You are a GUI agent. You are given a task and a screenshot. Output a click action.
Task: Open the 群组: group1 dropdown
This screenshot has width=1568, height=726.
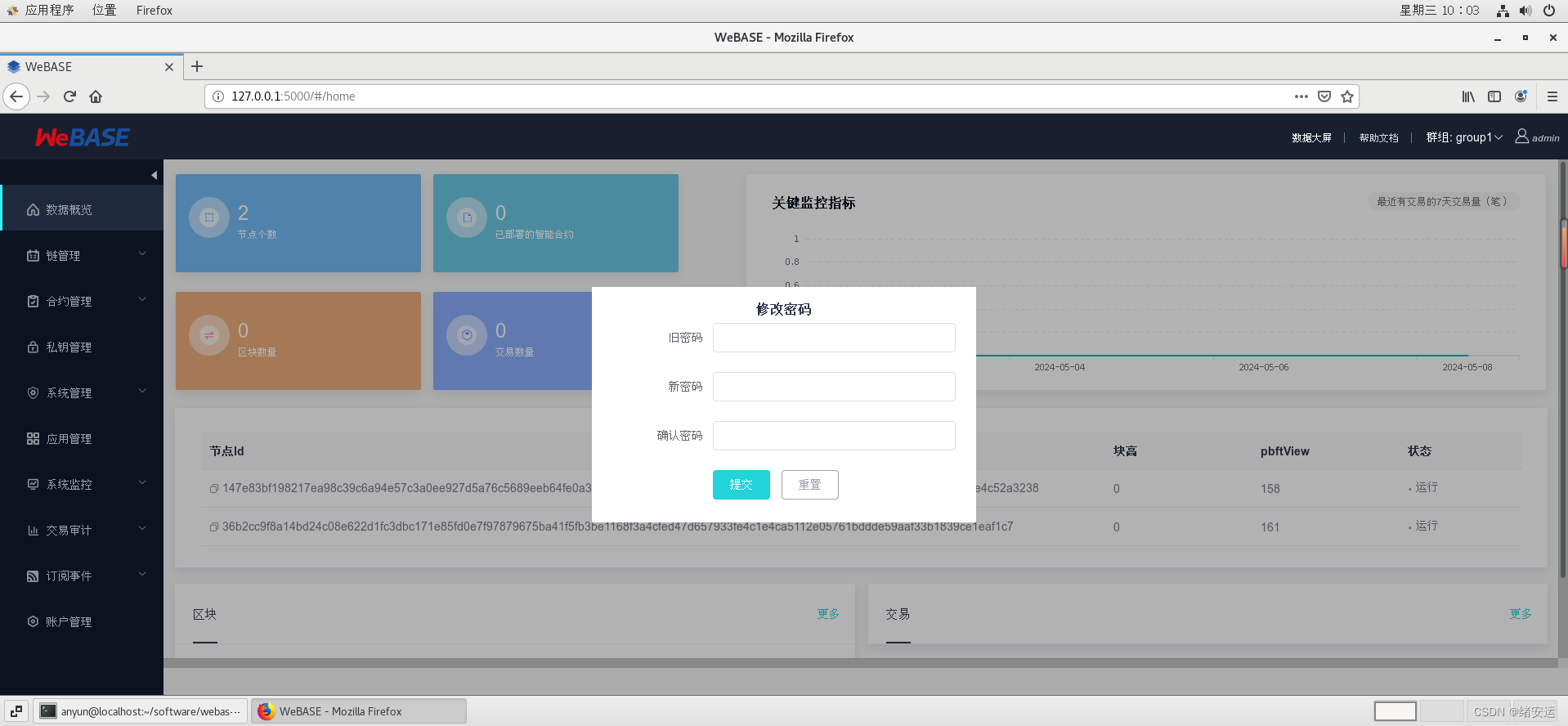click(1464, 137)
